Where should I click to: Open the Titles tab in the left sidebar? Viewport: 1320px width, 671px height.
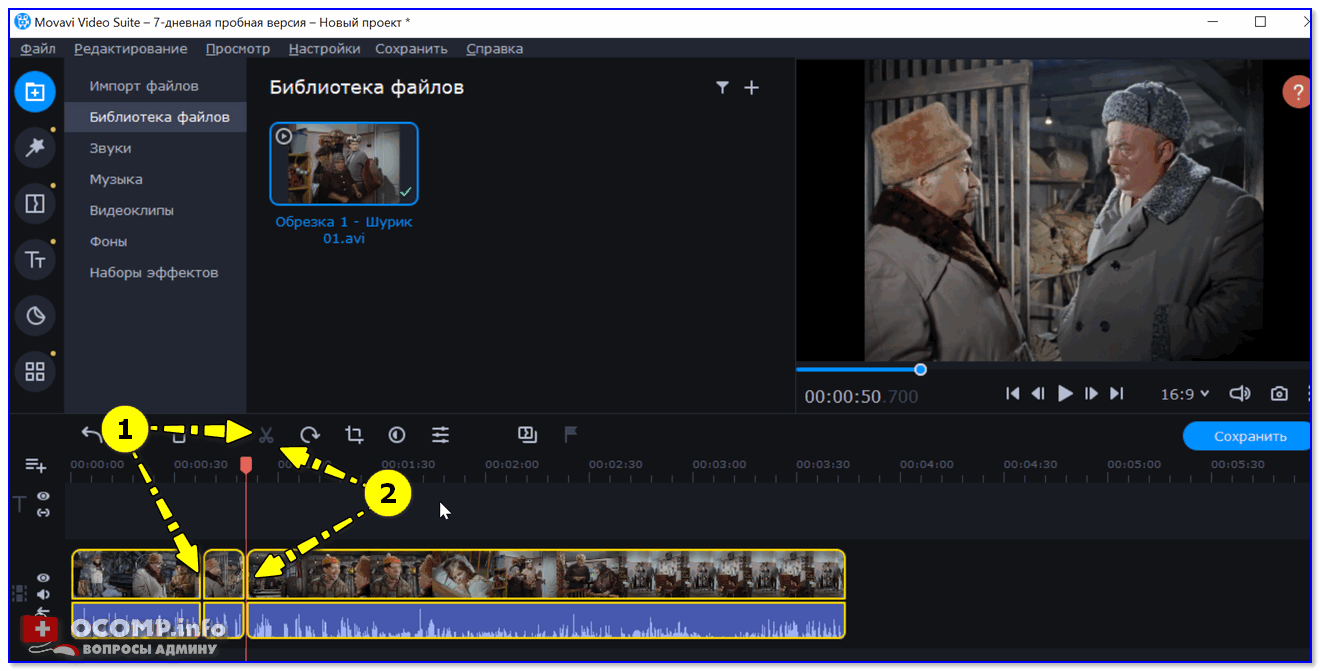point(35,260)
